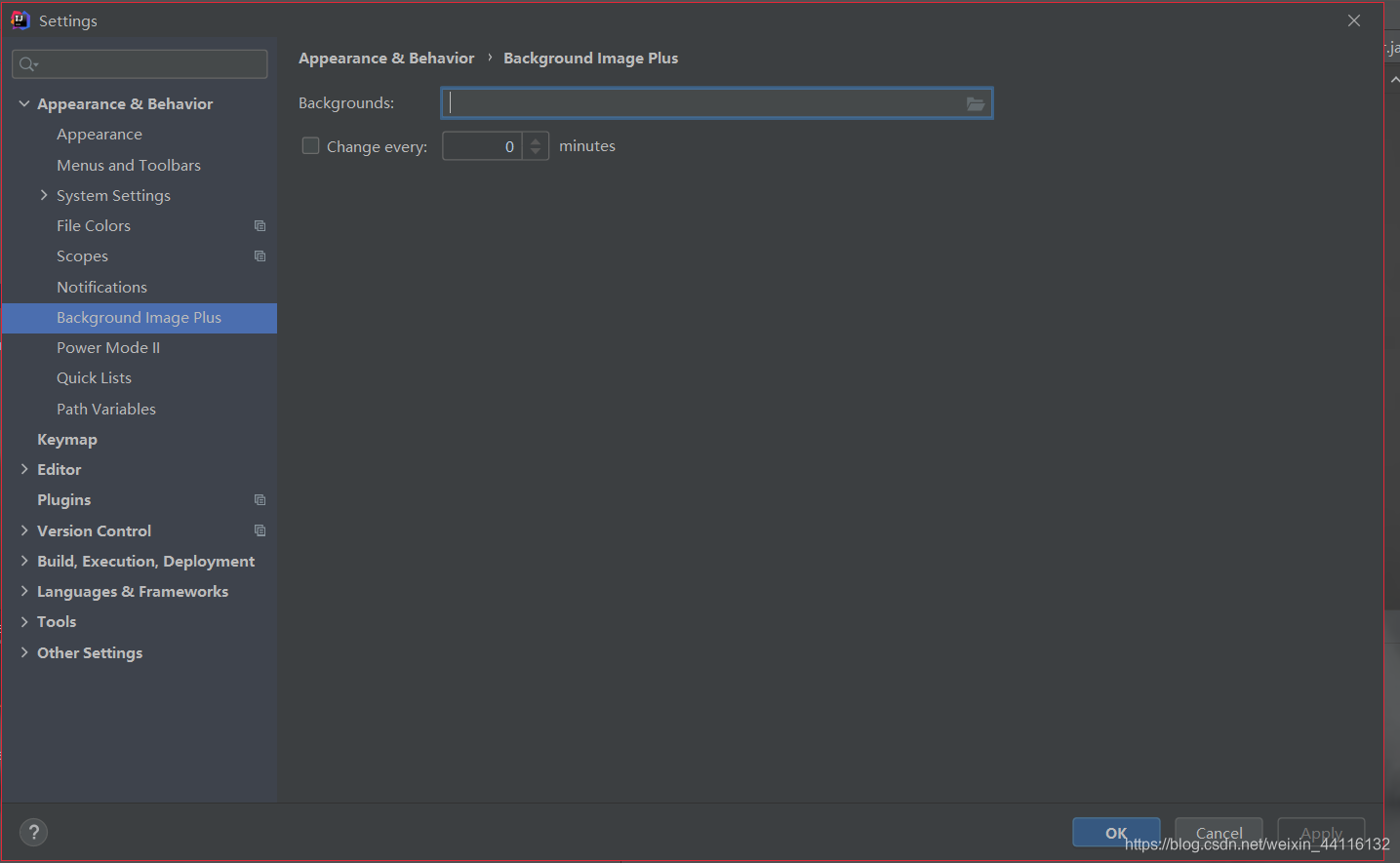
Task: Open Plugins settings page
Action: pos(63,499)
